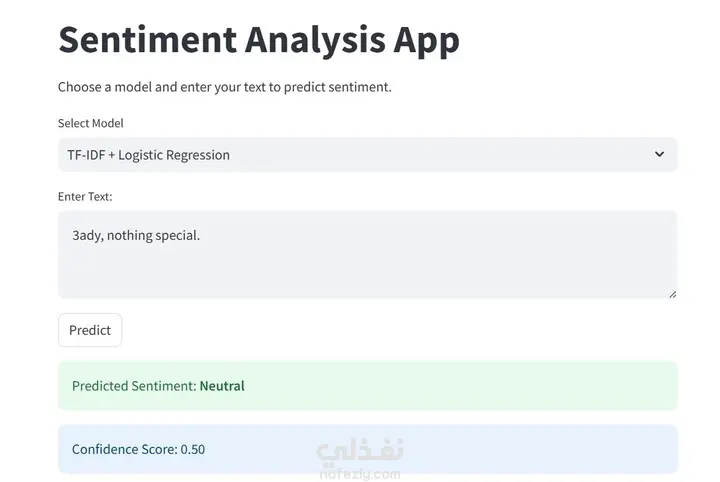This screenshot has width=720, height=482.
Task: Click inside the Enter Text area
Action: coord(367,255)
